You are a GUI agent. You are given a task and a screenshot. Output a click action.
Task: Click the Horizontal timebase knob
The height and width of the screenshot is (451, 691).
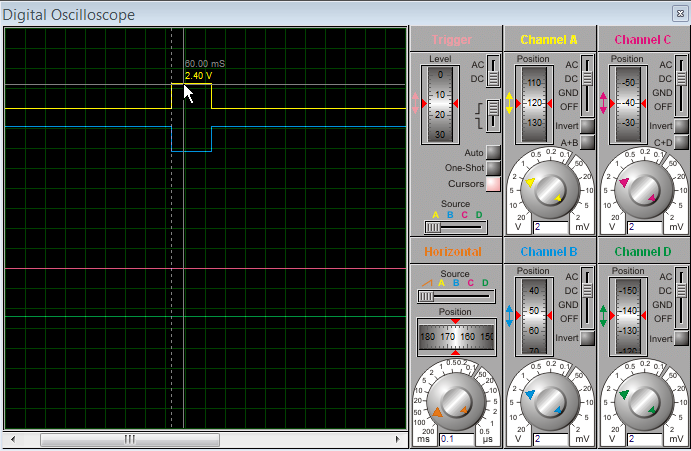pos(456,402)
